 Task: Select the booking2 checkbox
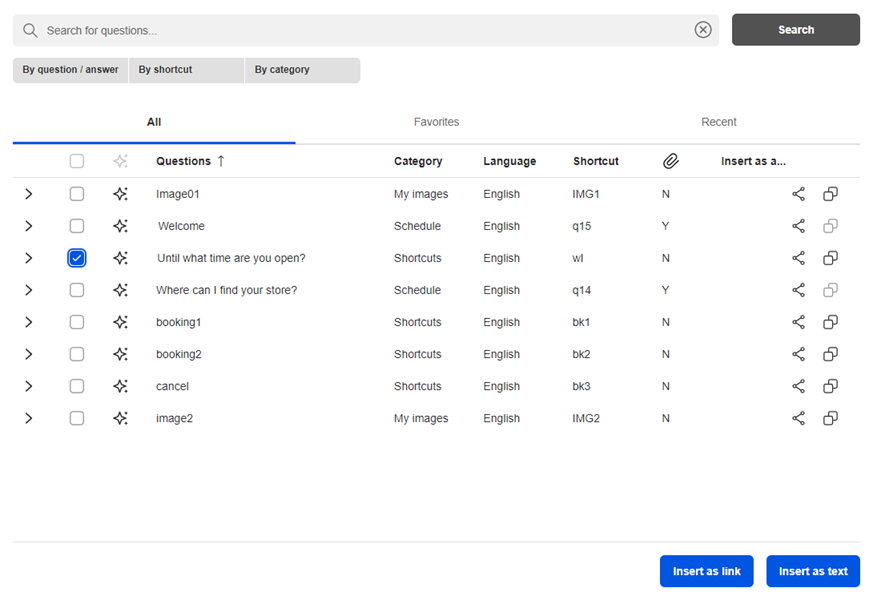[77, 354]
